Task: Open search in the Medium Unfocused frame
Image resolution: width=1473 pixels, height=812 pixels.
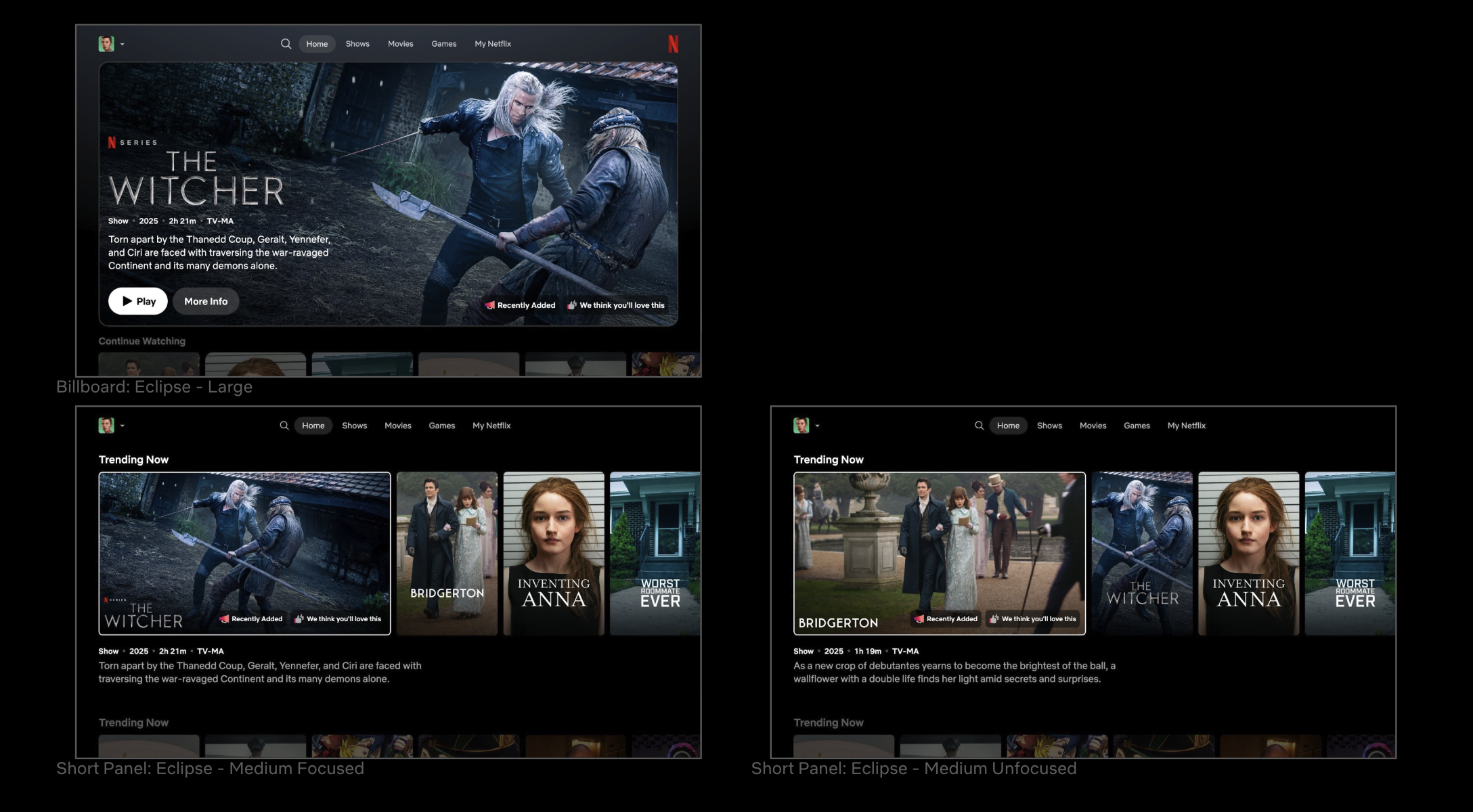Action: (x=979, y=426)
